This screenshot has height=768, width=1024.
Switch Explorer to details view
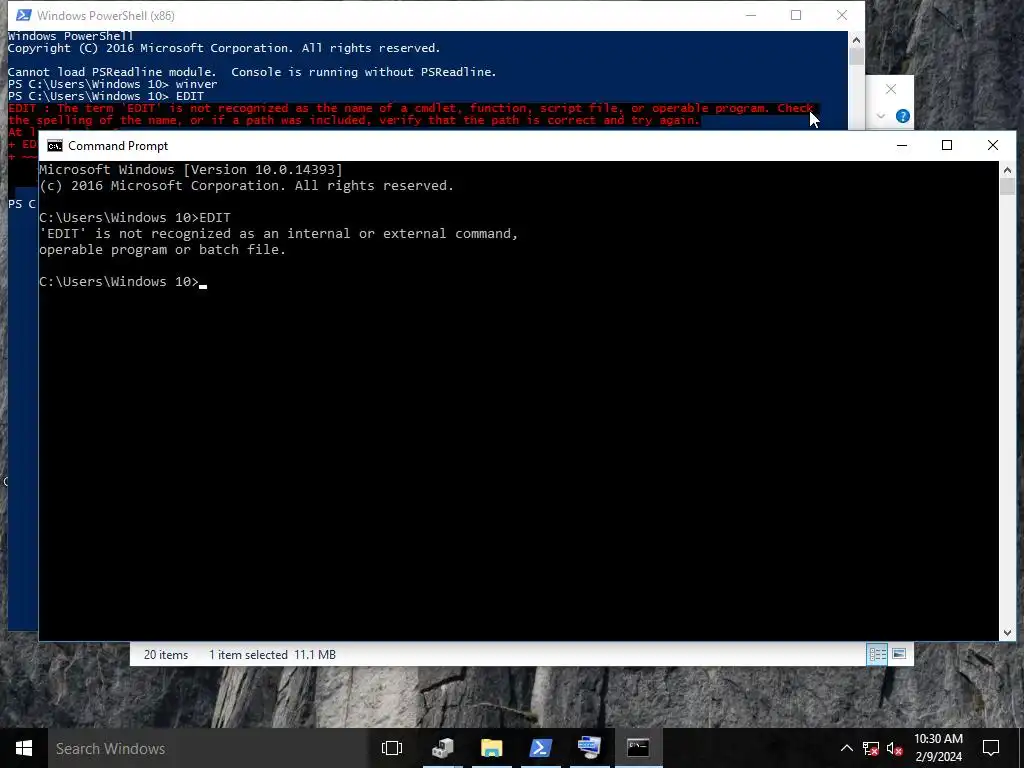coord(876,654)
